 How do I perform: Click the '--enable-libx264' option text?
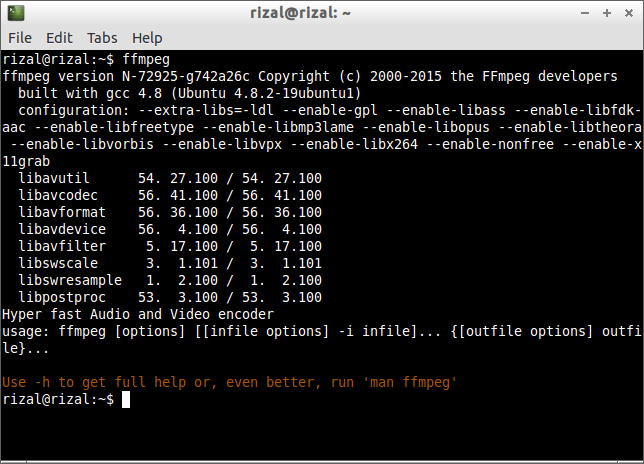coord(354,145)
